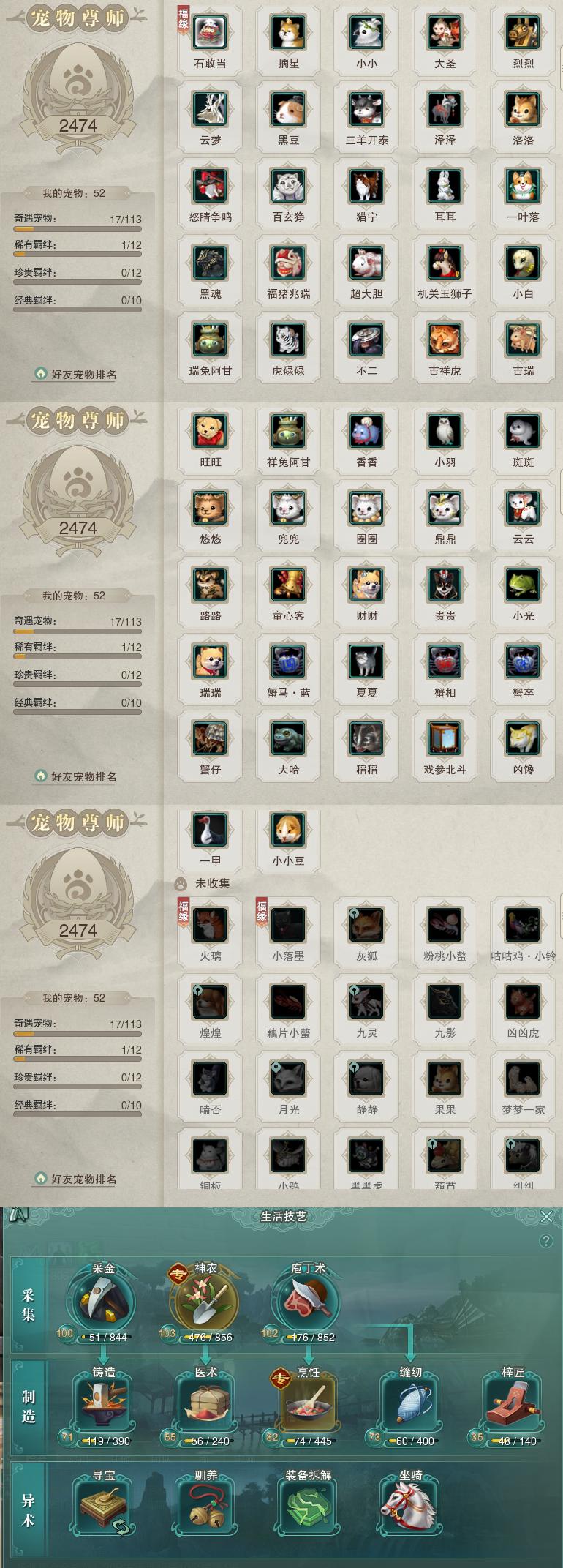
Task: Select the uncollected 火璃 fox pet
Action: pos(210,926)
